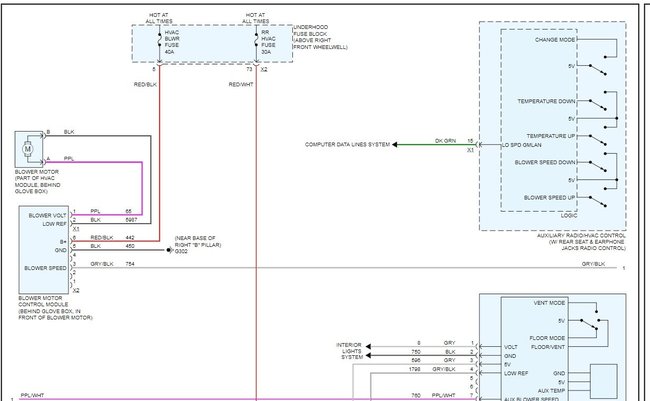
Task: Select the Near Base of Right B Pillar note
Action: point(198,241)
